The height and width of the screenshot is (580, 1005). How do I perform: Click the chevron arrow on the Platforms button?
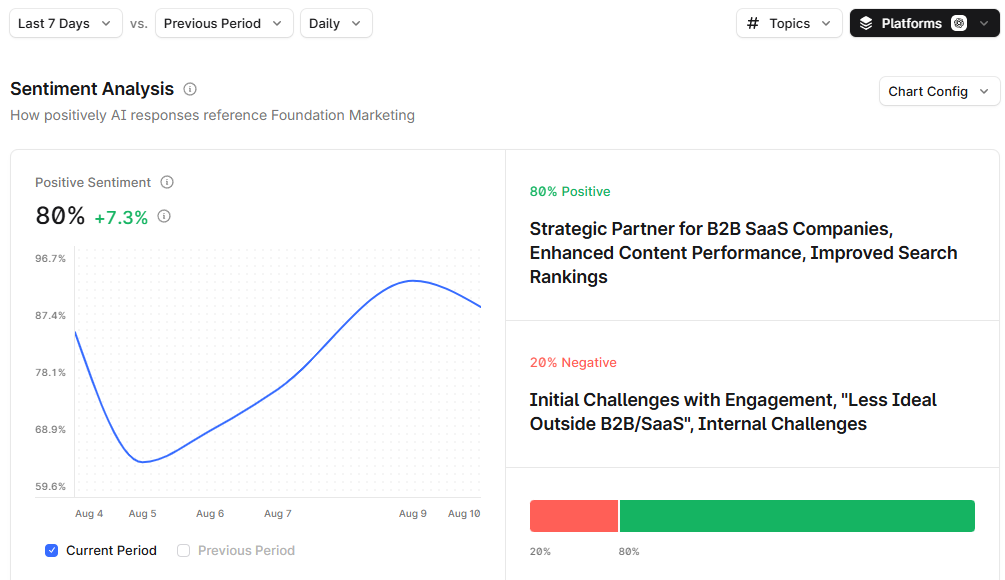point(984,23)
